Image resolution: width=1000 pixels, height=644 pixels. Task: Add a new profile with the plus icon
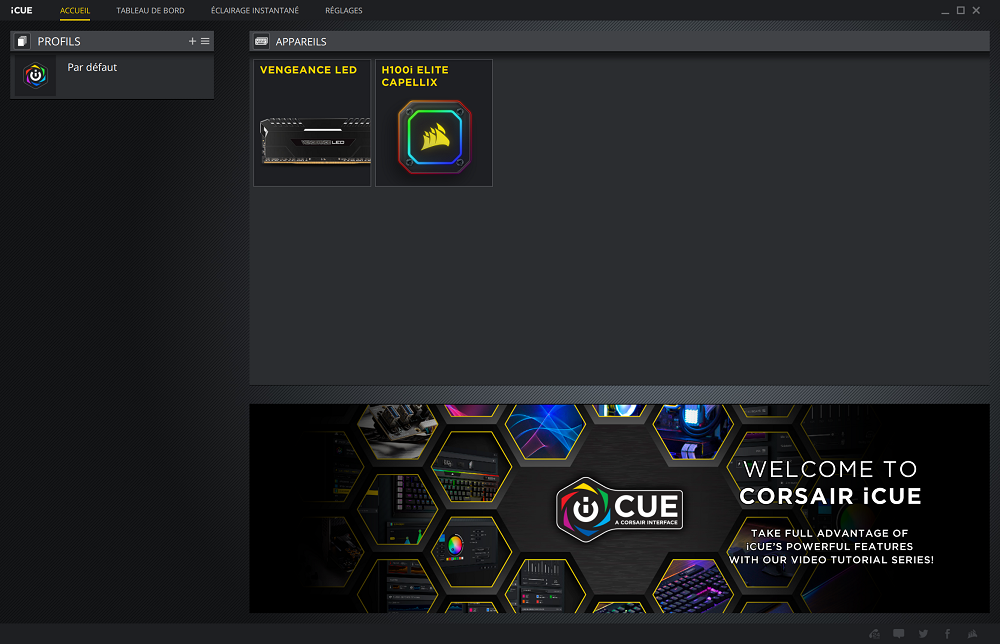click(x=192, y=41)
